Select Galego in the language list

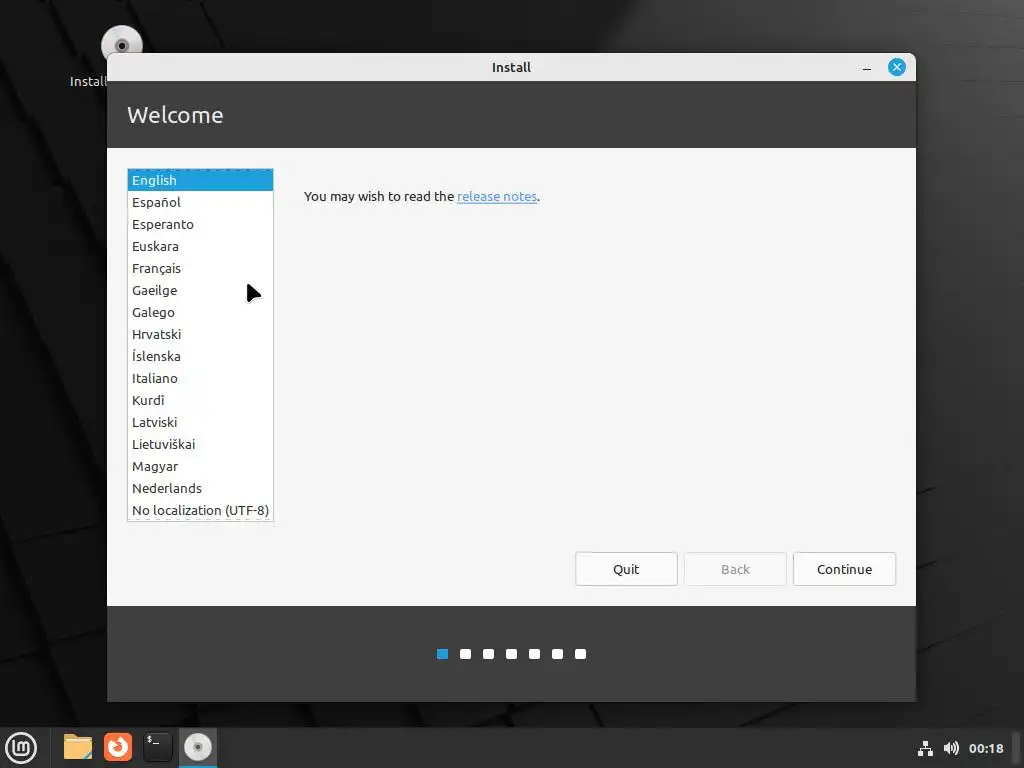tap(200, 312)
